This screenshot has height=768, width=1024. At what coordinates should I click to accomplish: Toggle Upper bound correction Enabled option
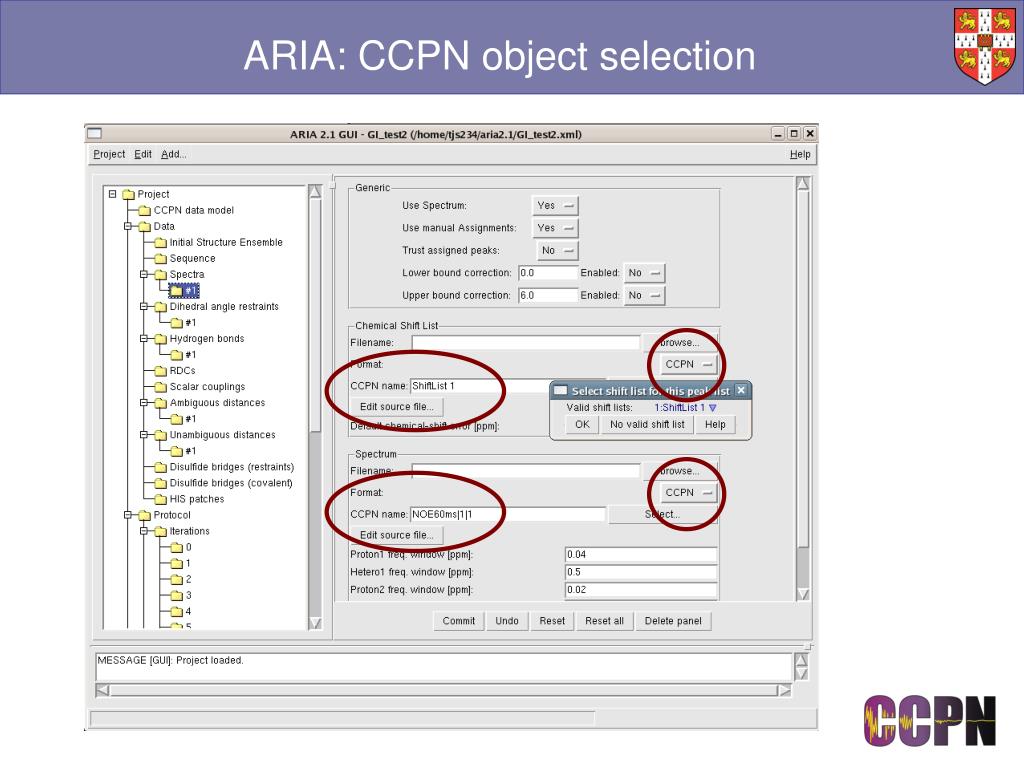(645, 295)
